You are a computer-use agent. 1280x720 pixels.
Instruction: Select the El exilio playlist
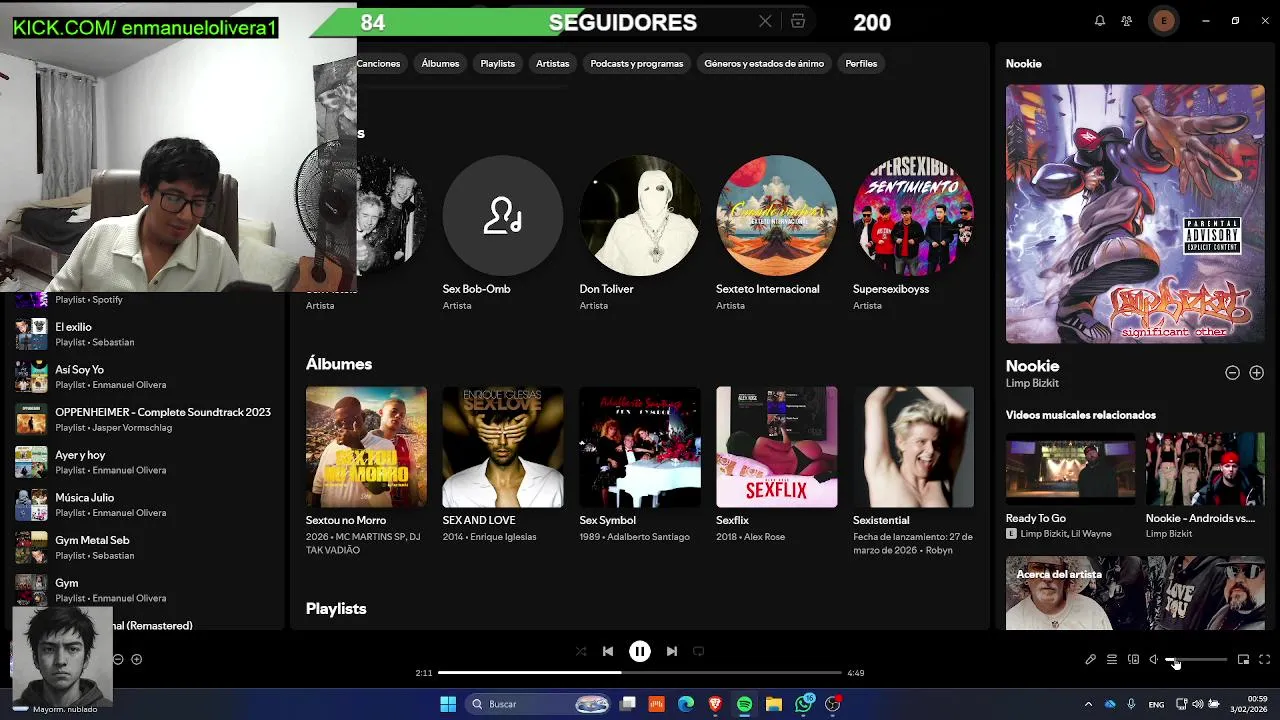tap(145, 334)
